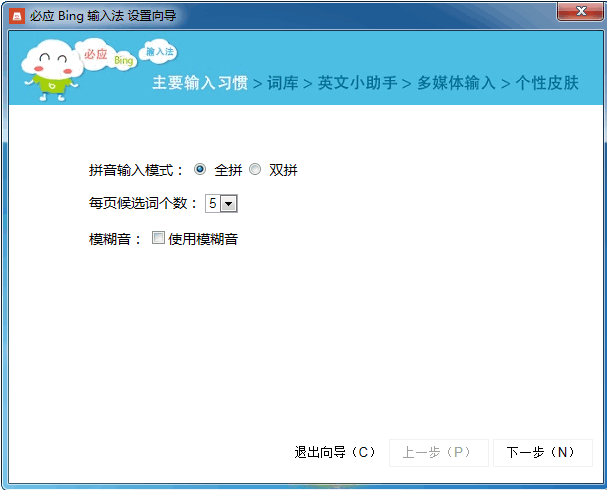Image resolution: width=607 pixels, height=490 pixels.
Task: Click the Bing IME title bar icon
Action: point(17,16)
